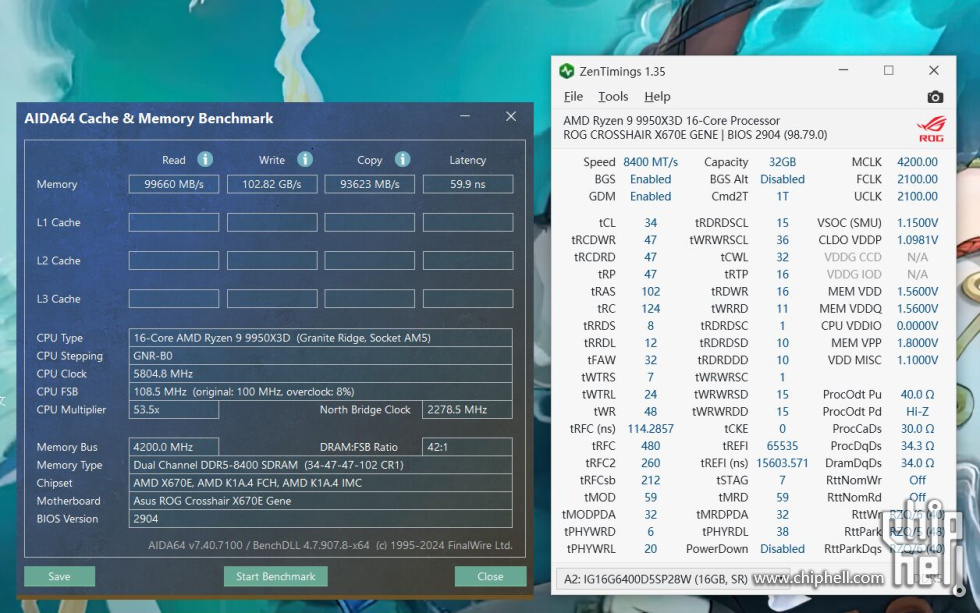The height and width of the screenshot is (613, 980).
Task: Click the Memory Read value 99660 MB/s
Action: 174,184
